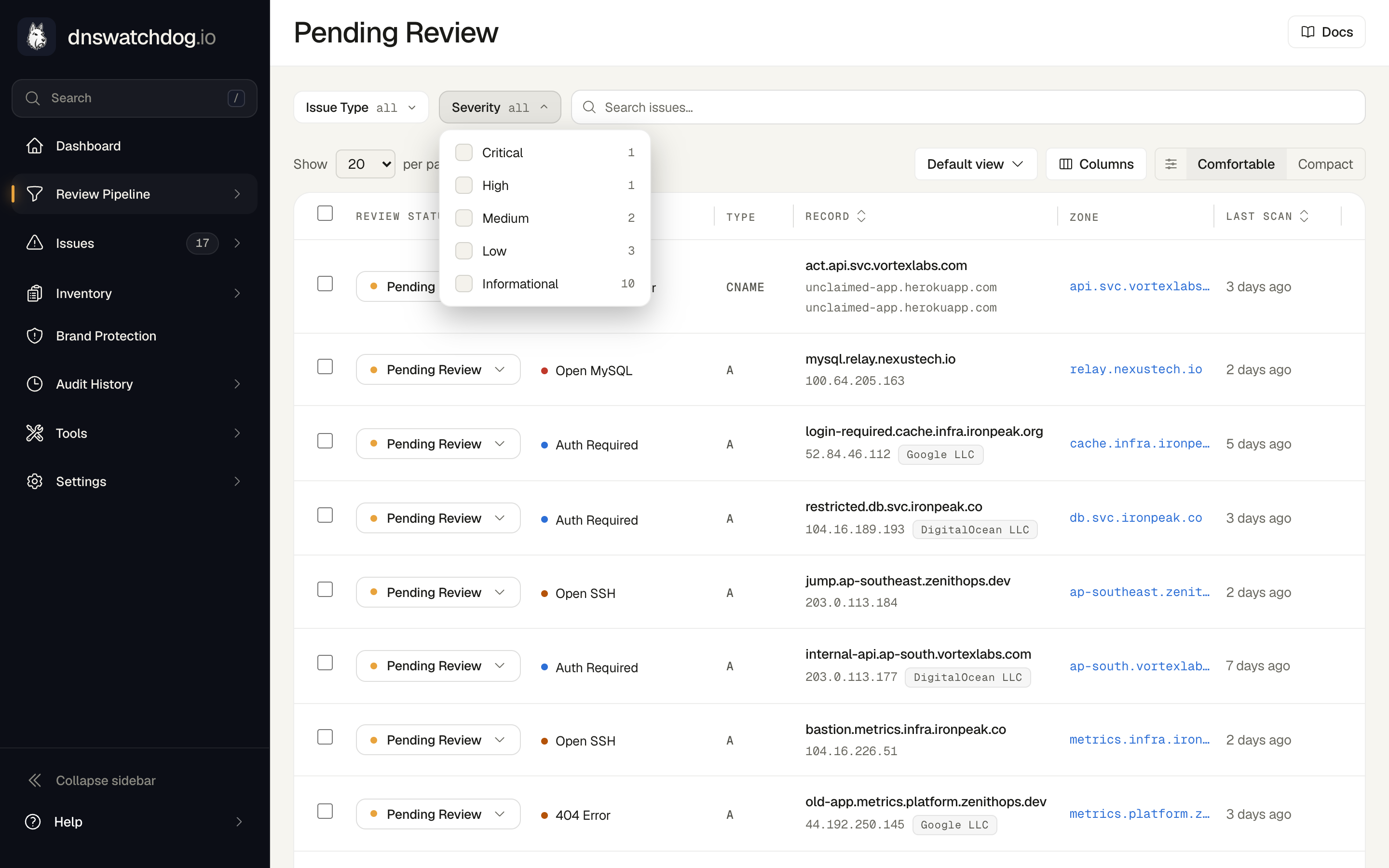Open the Dashboard home icon
This screenshot has height=868, width=1389.
pyautogui.click(x=34, y=146)
